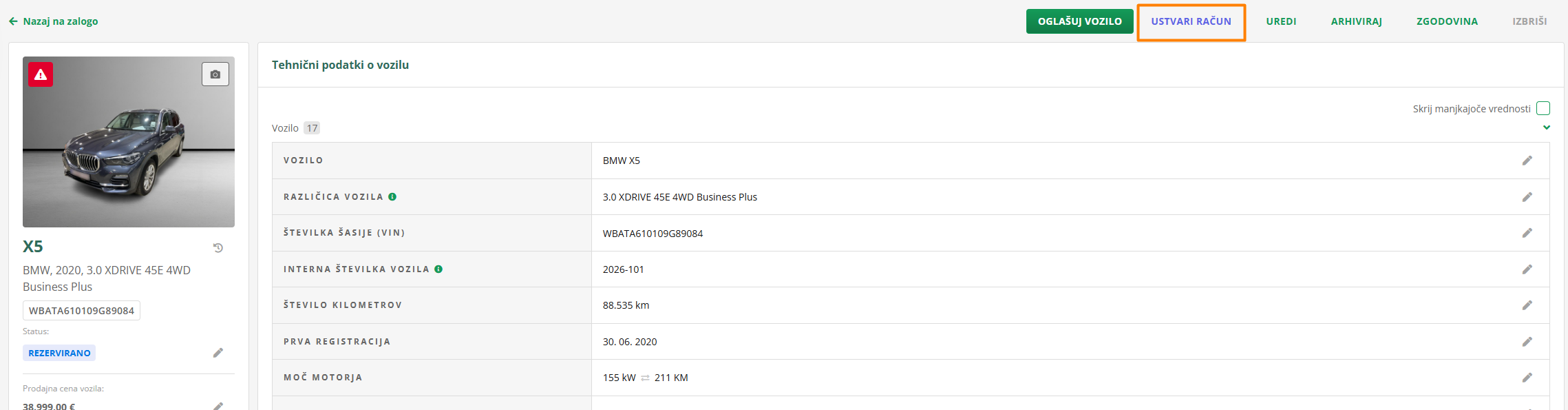This screenshot has height=410, width=1568.
Task: Click info icon next to Različica vozila
Action: pyautogui.click(x=392, y=196)
